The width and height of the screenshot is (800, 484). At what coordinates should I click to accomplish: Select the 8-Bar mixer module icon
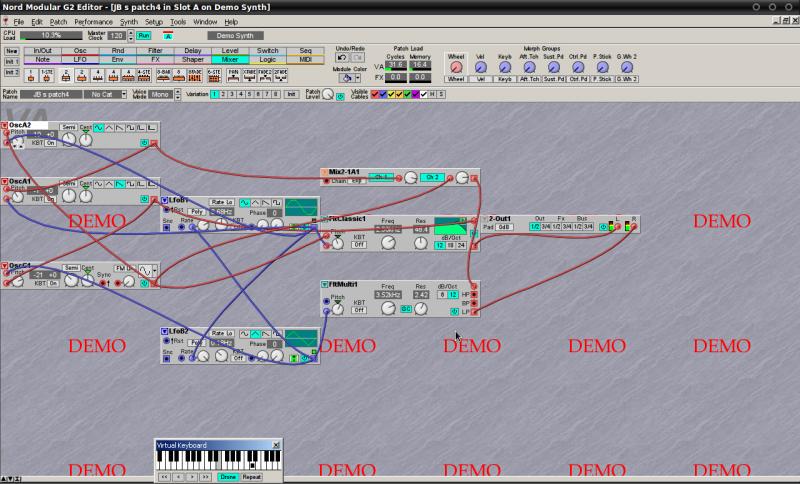click(163, 75)
